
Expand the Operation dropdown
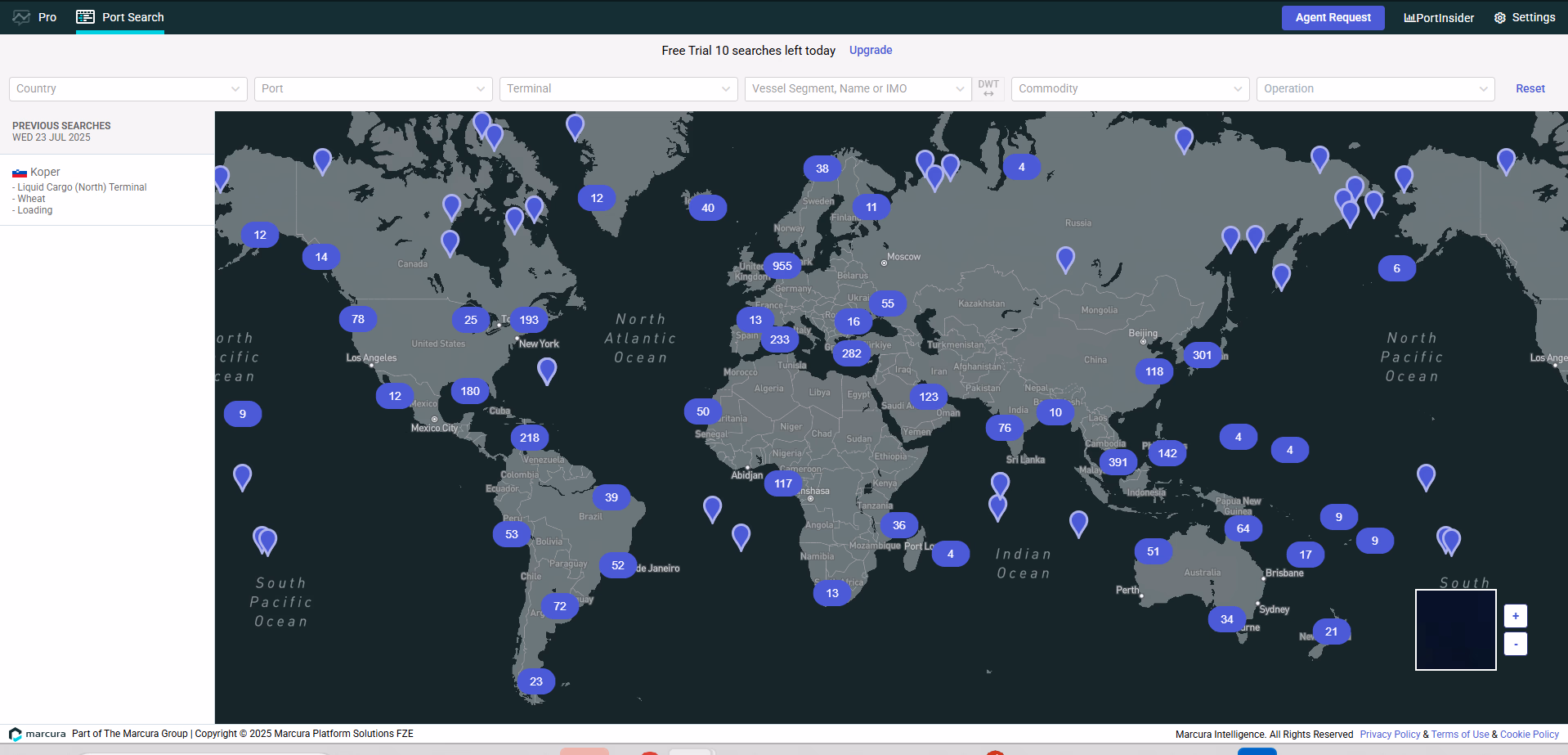[1375, 88]
